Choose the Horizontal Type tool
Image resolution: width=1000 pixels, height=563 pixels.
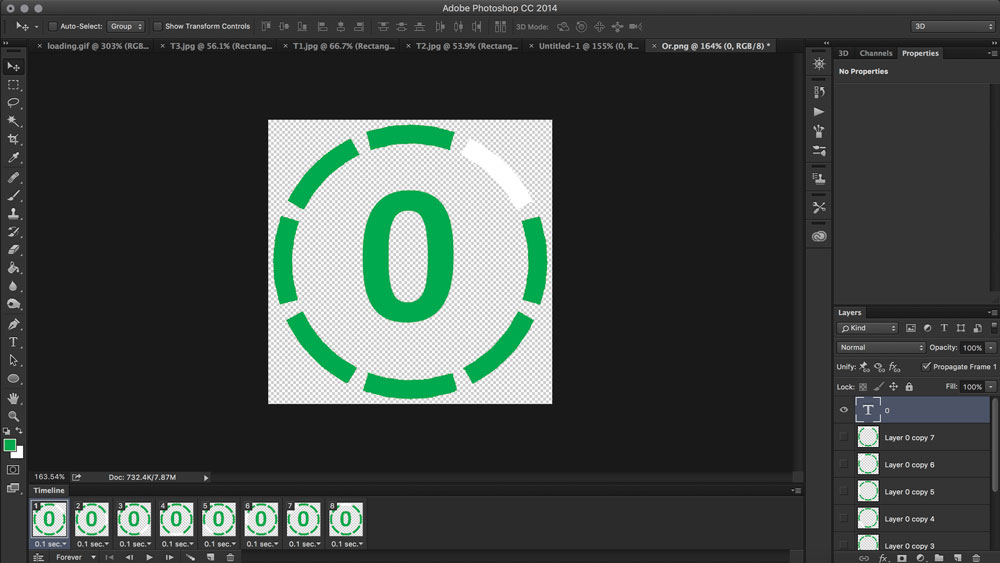click(14, 342)
